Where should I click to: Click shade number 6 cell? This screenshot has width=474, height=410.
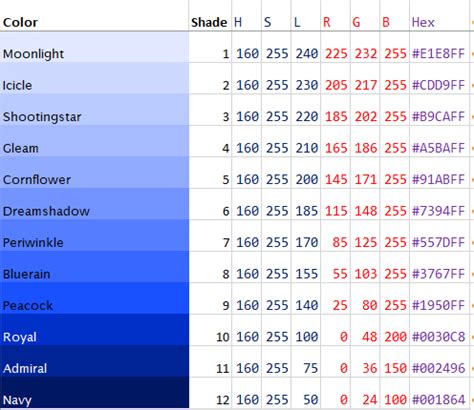[x=210, y=204]
